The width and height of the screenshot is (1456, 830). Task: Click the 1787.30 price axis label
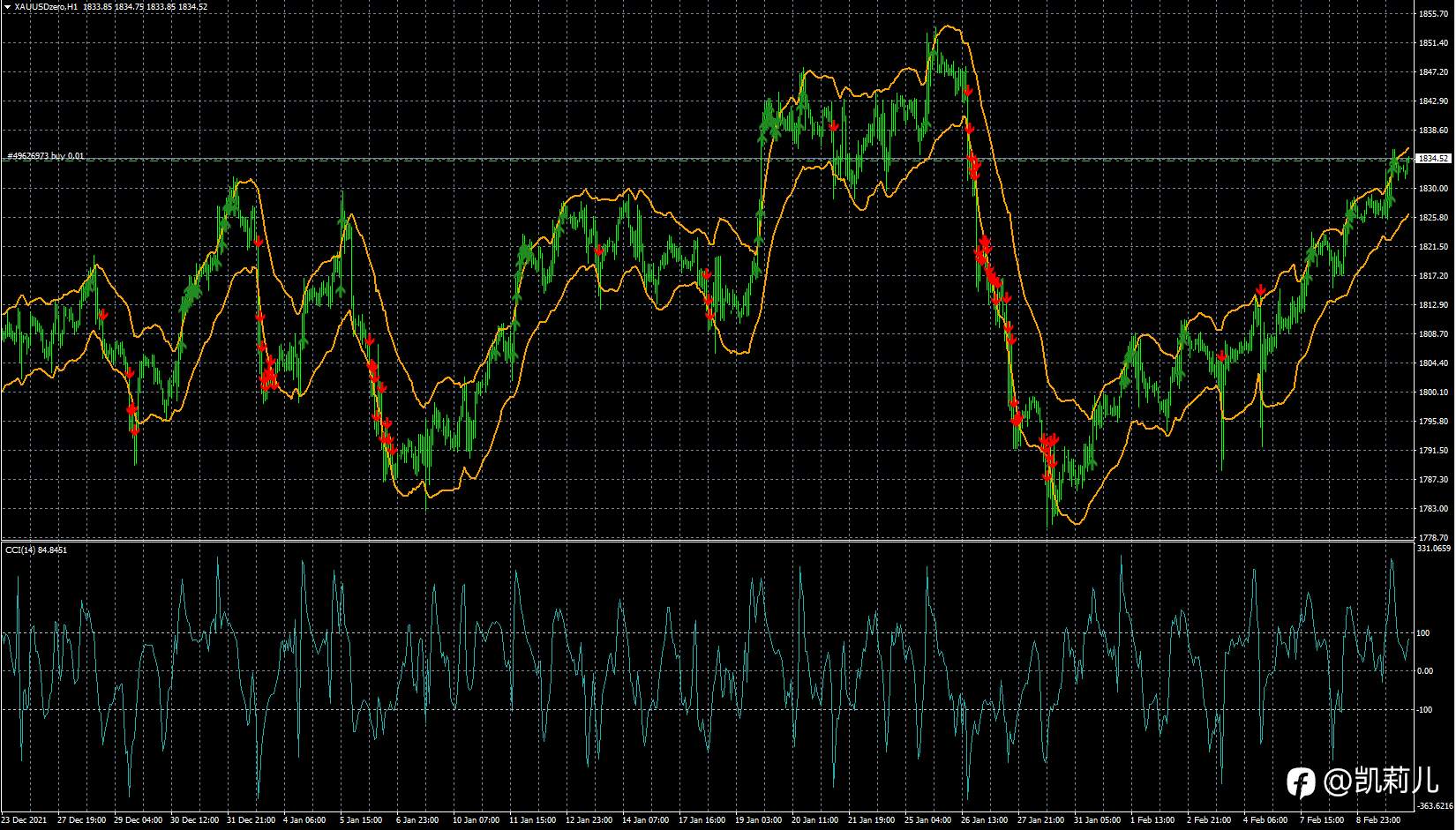click(x=1433, y=480)
